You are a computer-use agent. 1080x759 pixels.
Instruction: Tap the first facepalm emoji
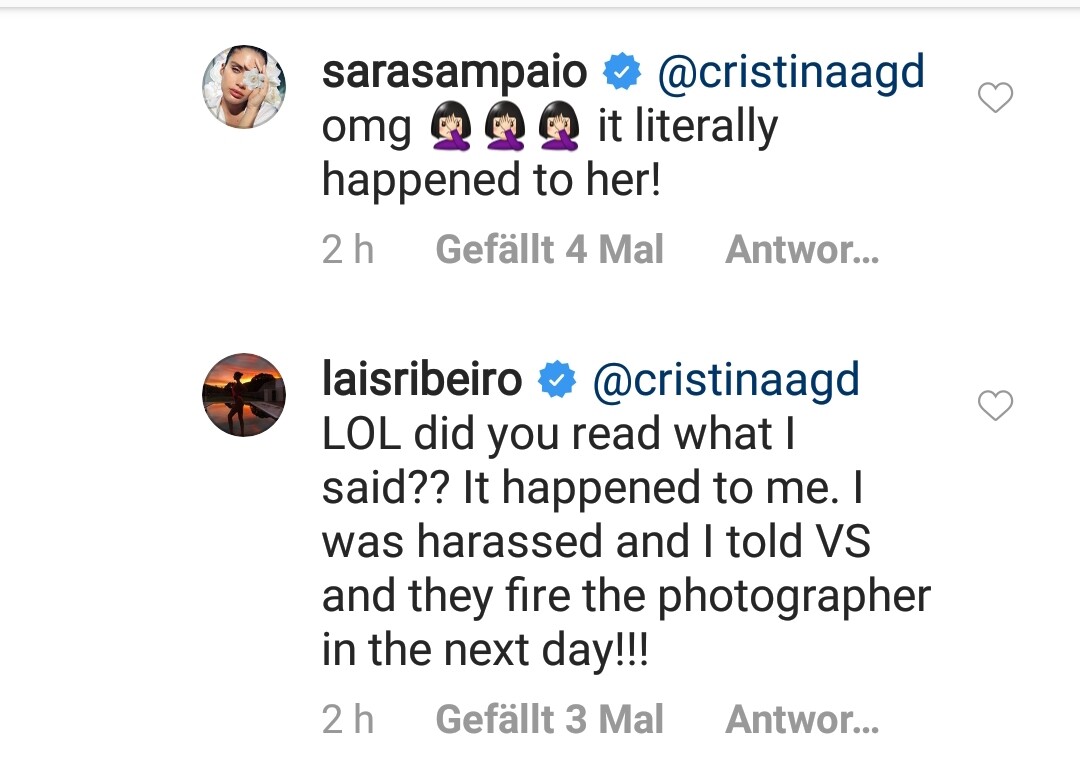click(447, 129)
